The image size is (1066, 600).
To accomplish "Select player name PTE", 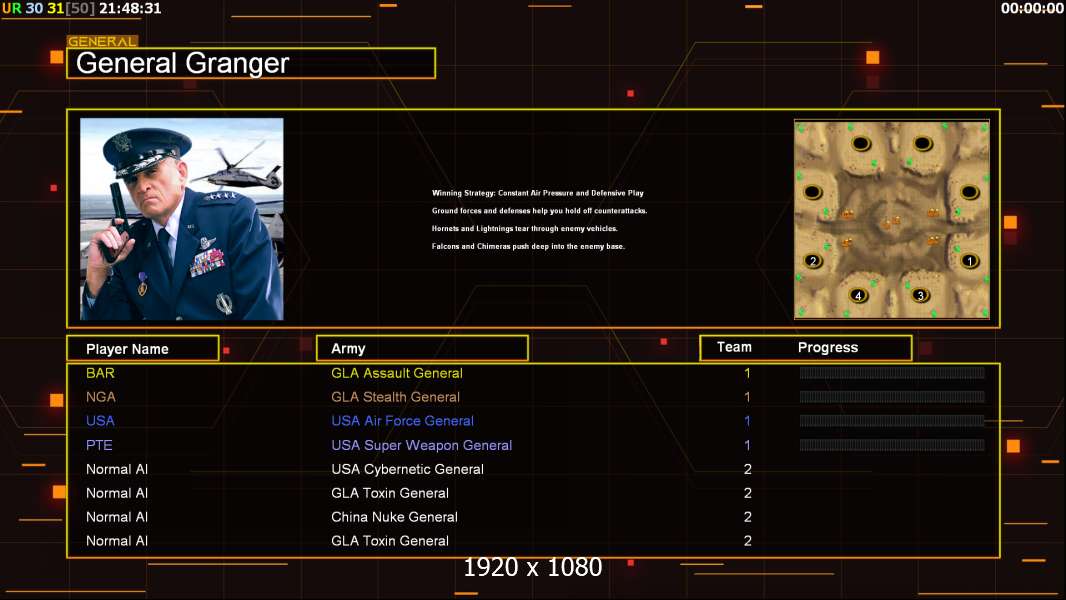I will [99, 445].
